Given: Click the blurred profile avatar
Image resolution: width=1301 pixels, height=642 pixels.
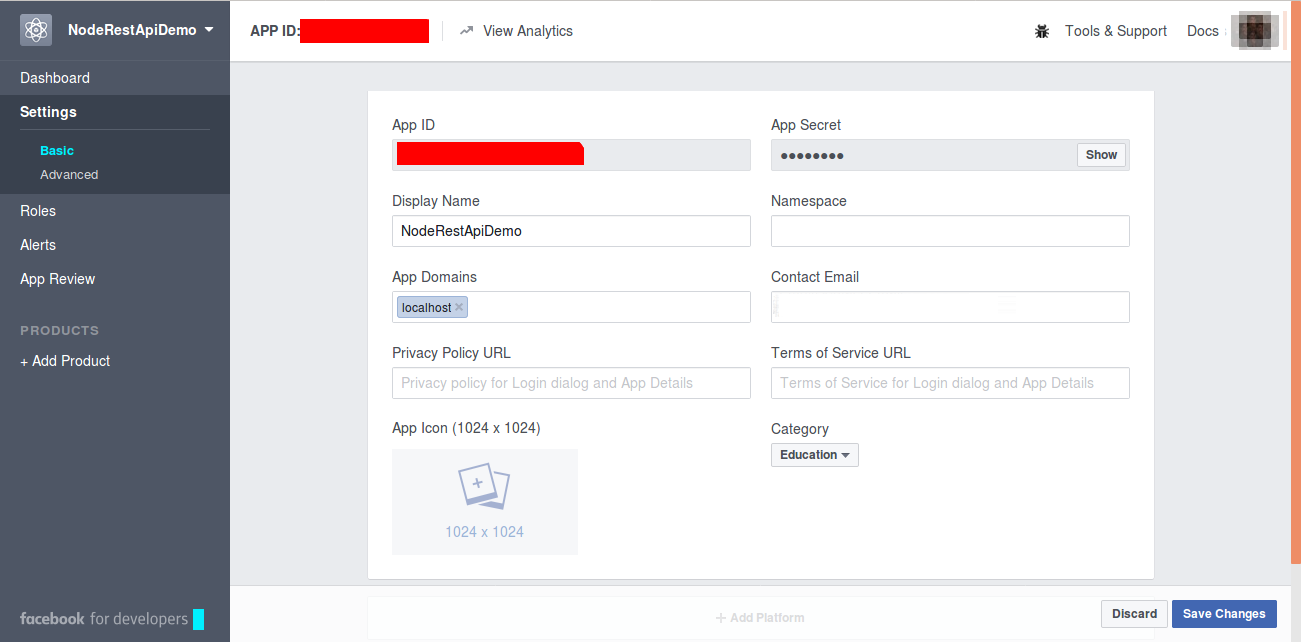Looking at the screenshot, I should tap(1254, 30).
